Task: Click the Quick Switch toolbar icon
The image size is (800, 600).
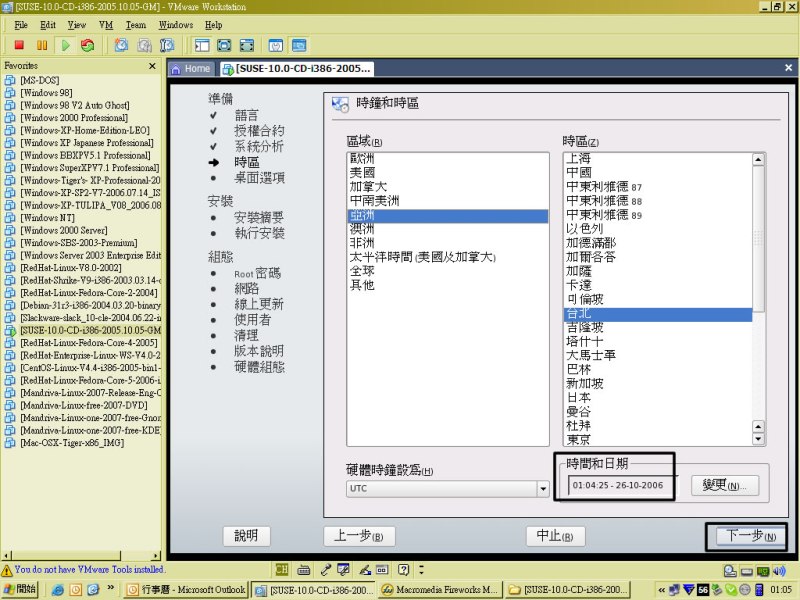Action: 246,45
